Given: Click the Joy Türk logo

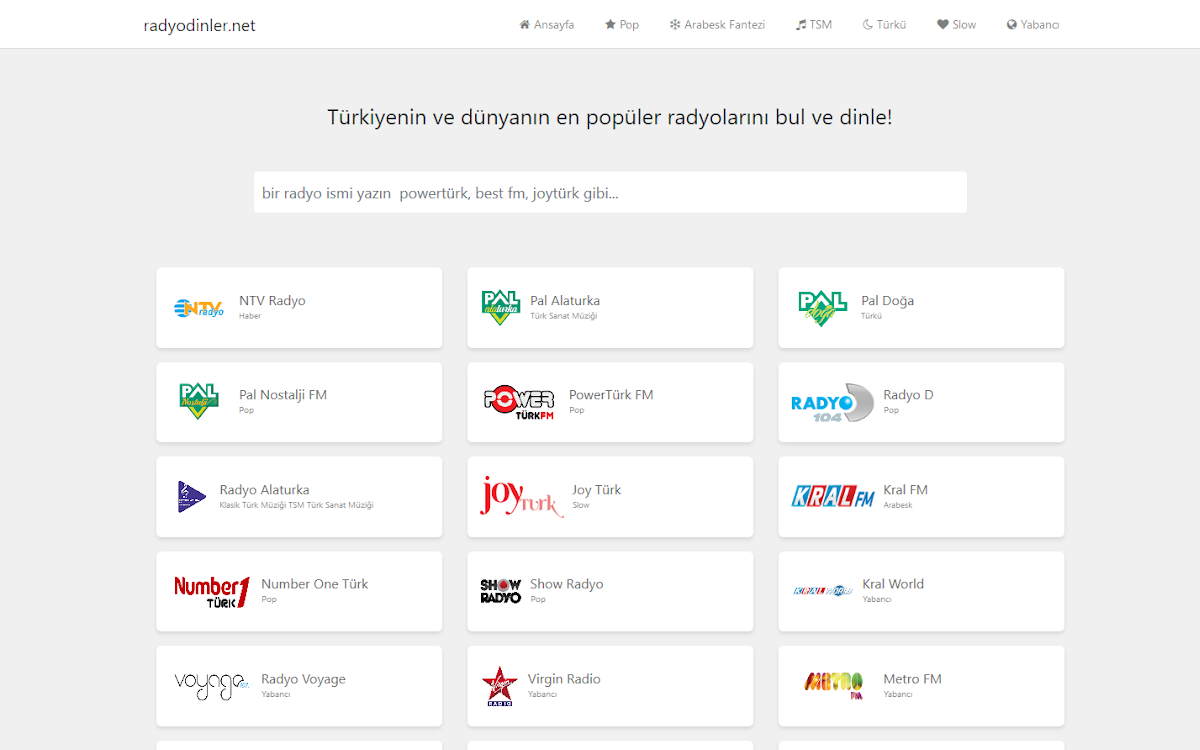Looking at the screenshot, I should click(x=521, y=496).
